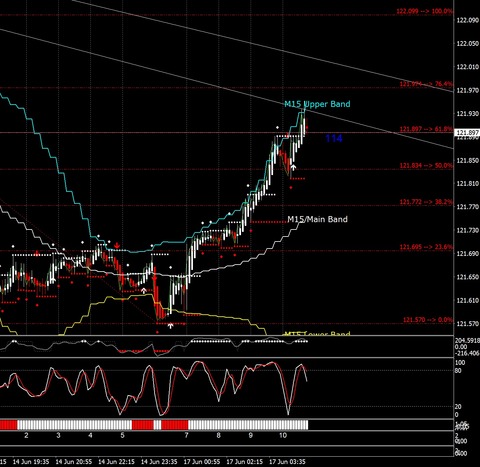Click the M15/Main Band label
The height and width of the screenshot is (467, 480).
(x=317, y=219)
